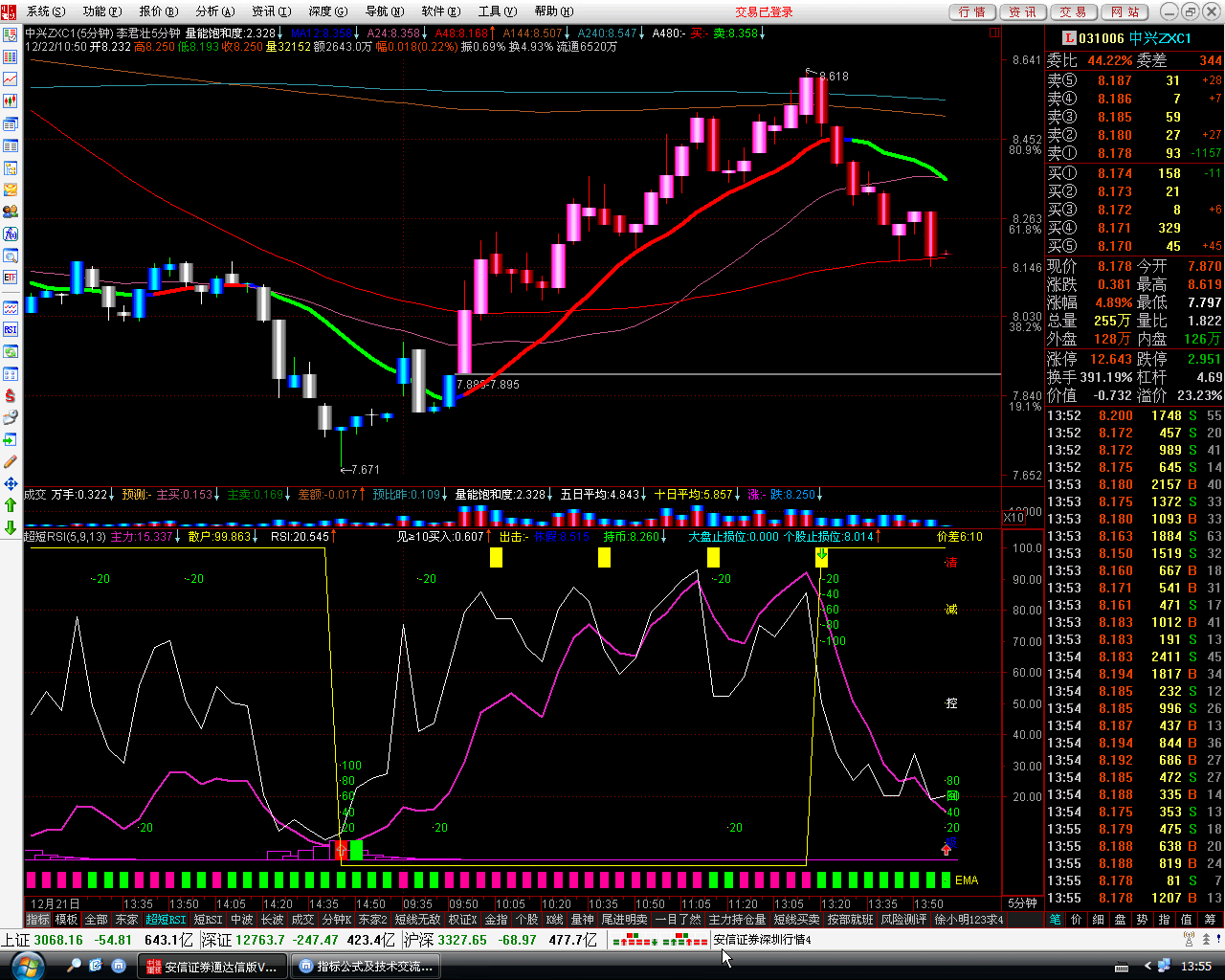
Task: Click the candlestick chart icon in sidebar
Action: (11, 100)
